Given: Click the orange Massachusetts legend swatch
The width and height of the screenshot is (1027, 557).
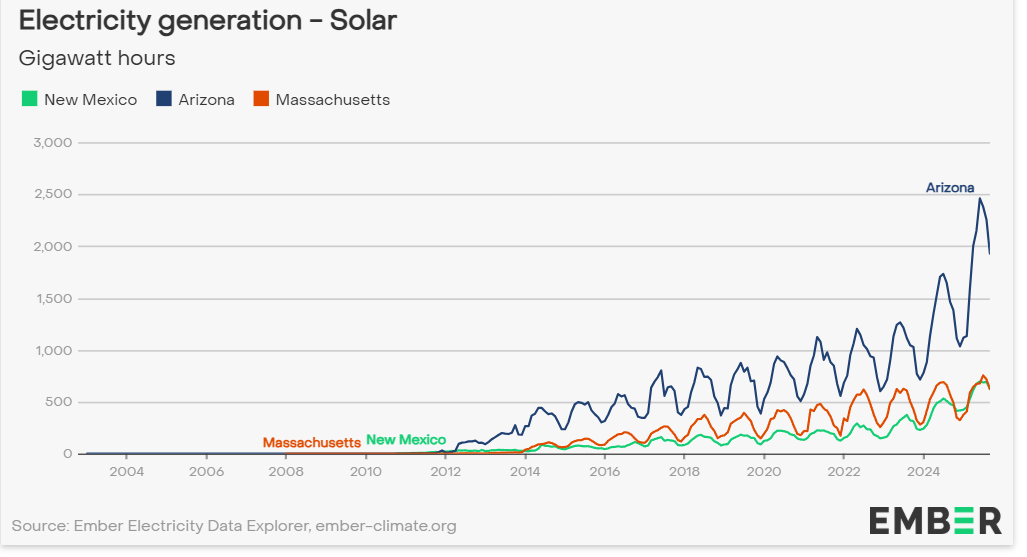Looking at the screenshot, I should pos(260,99).
